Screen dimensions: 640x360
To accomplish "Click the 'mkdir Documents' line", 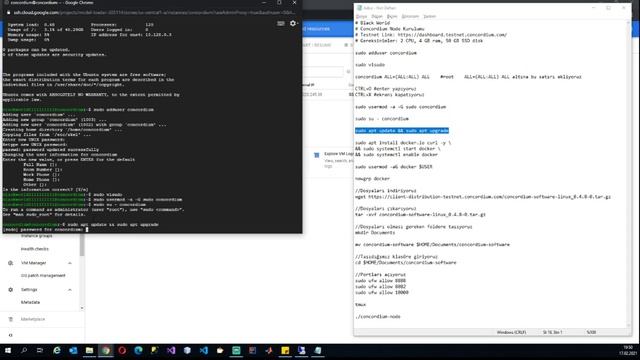I will [x=375, y=233].
